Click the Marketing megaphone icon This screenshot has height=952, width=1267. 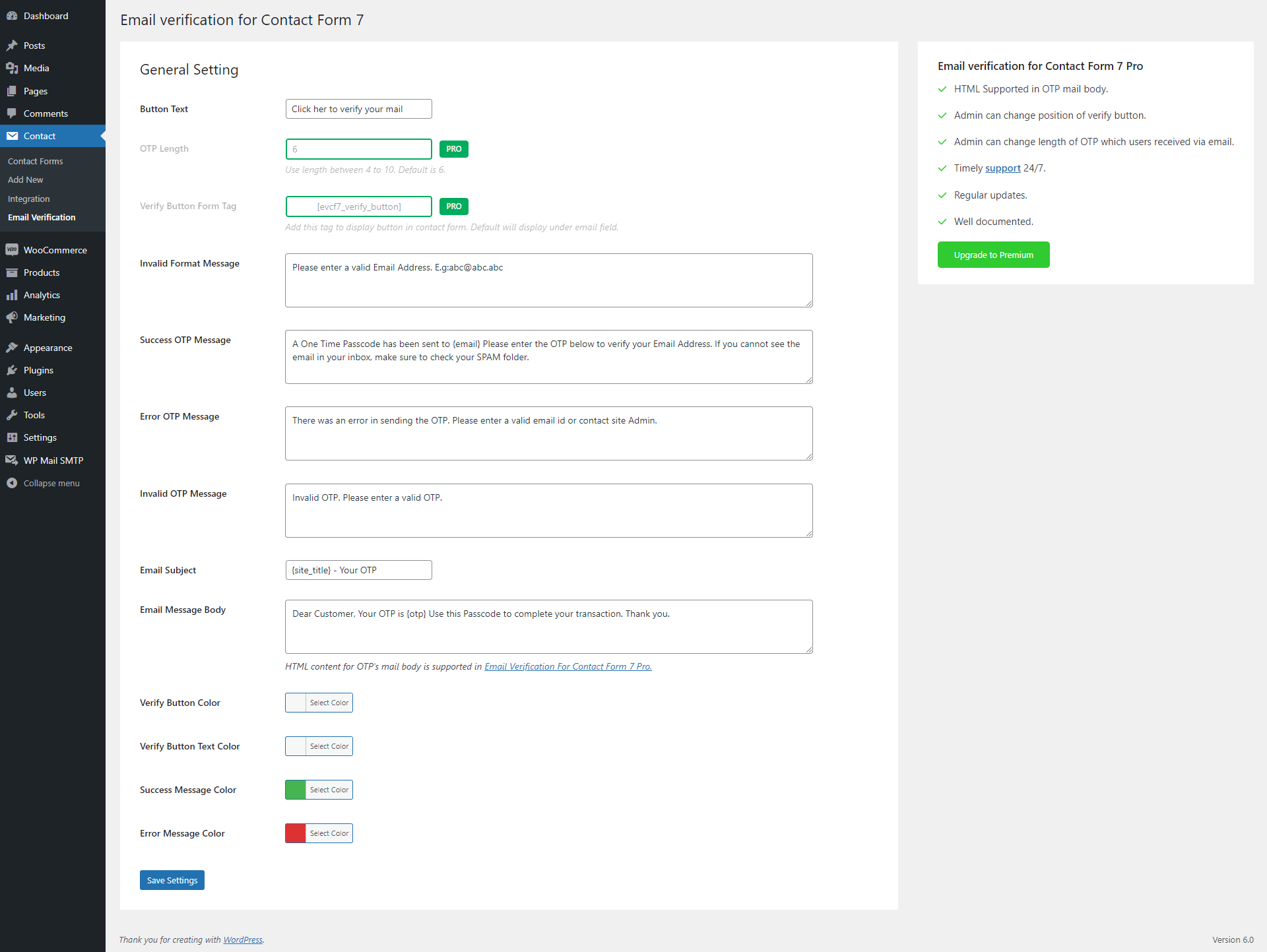[12, 317]
